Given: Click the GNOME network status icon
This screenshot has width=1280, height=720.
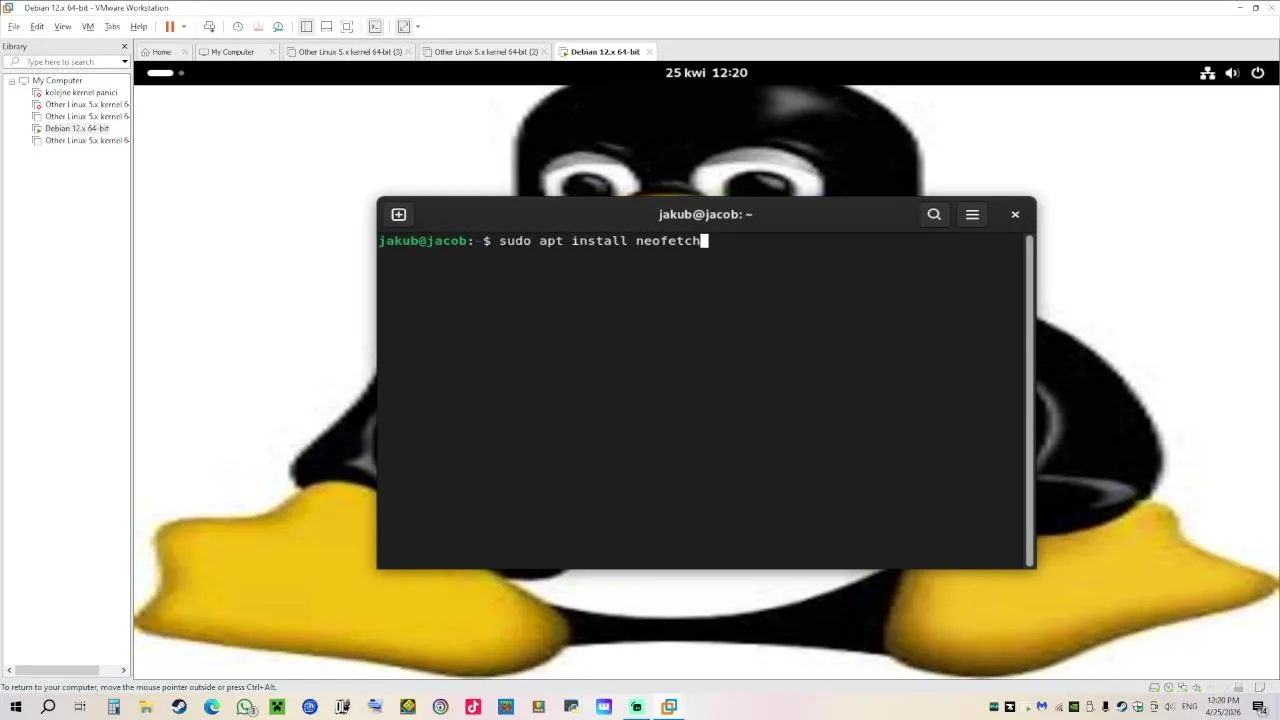Looking at the screenshot, I should [x=1208, y=73].
